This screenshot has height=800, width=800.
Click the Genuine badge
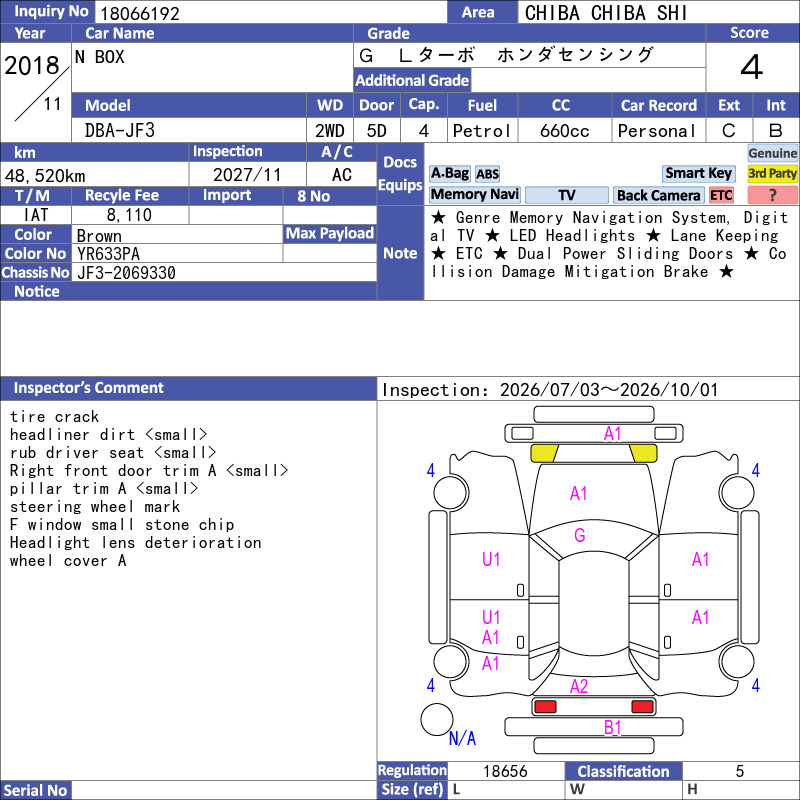point(772,153)
